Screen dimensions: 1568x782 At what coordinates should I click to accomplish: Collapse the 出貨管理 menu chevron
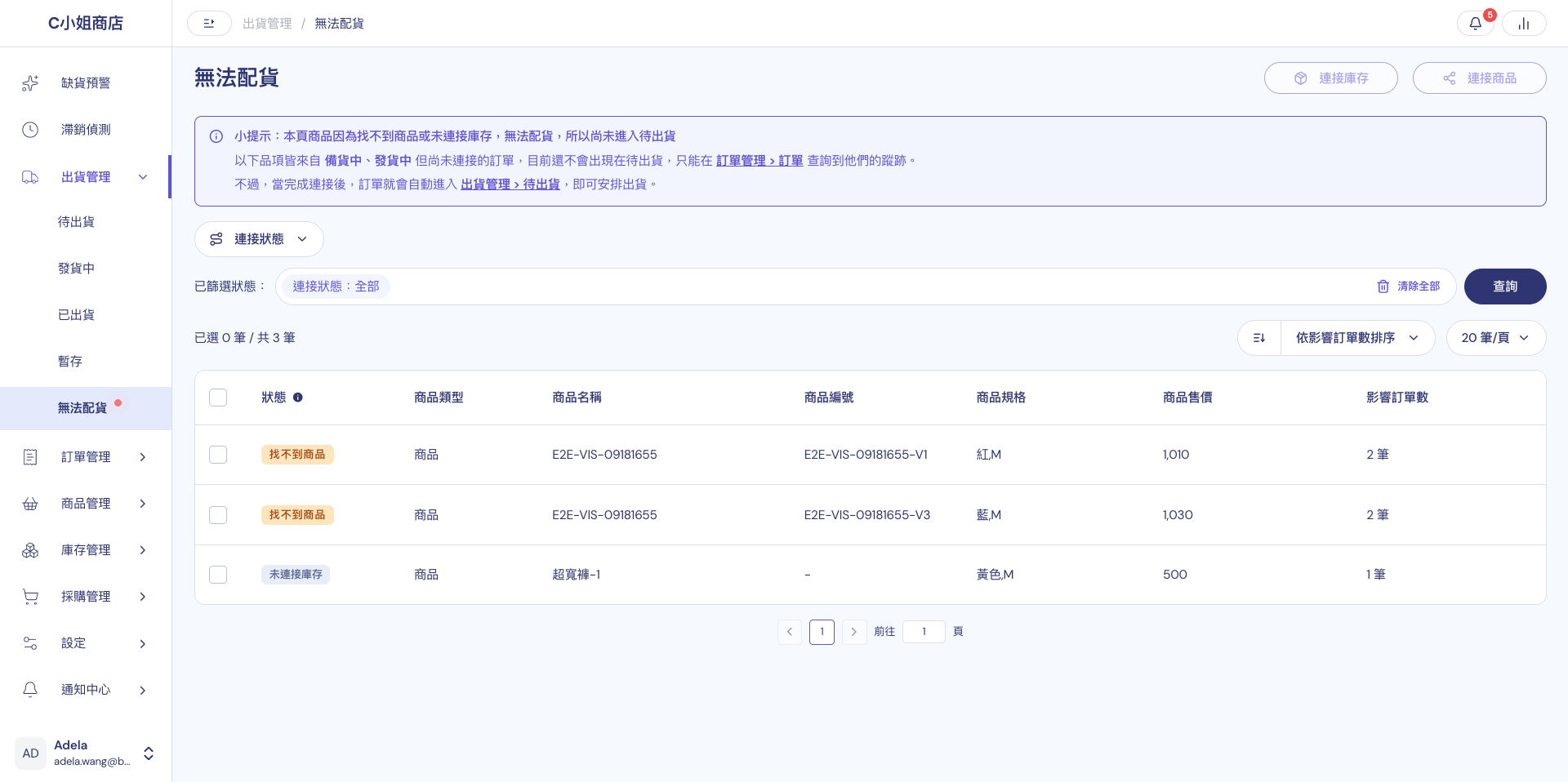(x=143, y=177)
